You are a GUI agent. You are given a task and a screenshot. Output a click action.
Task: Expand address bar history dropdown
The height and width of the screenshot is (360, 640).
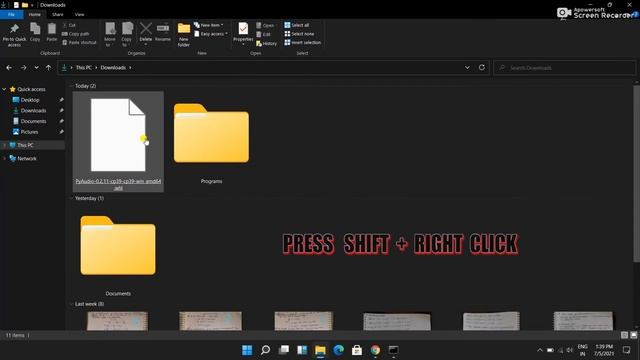point(467,67)
